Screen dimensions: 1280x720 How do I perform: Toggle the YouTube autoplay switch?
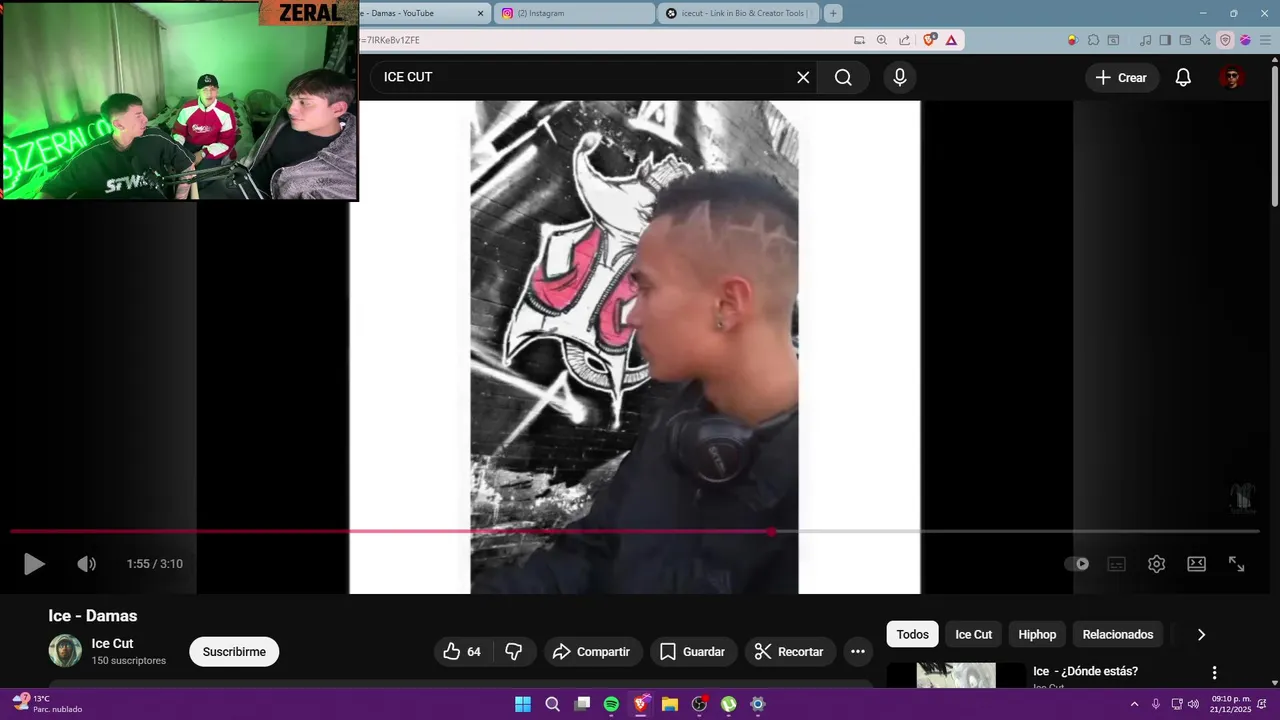(1077, 564)
